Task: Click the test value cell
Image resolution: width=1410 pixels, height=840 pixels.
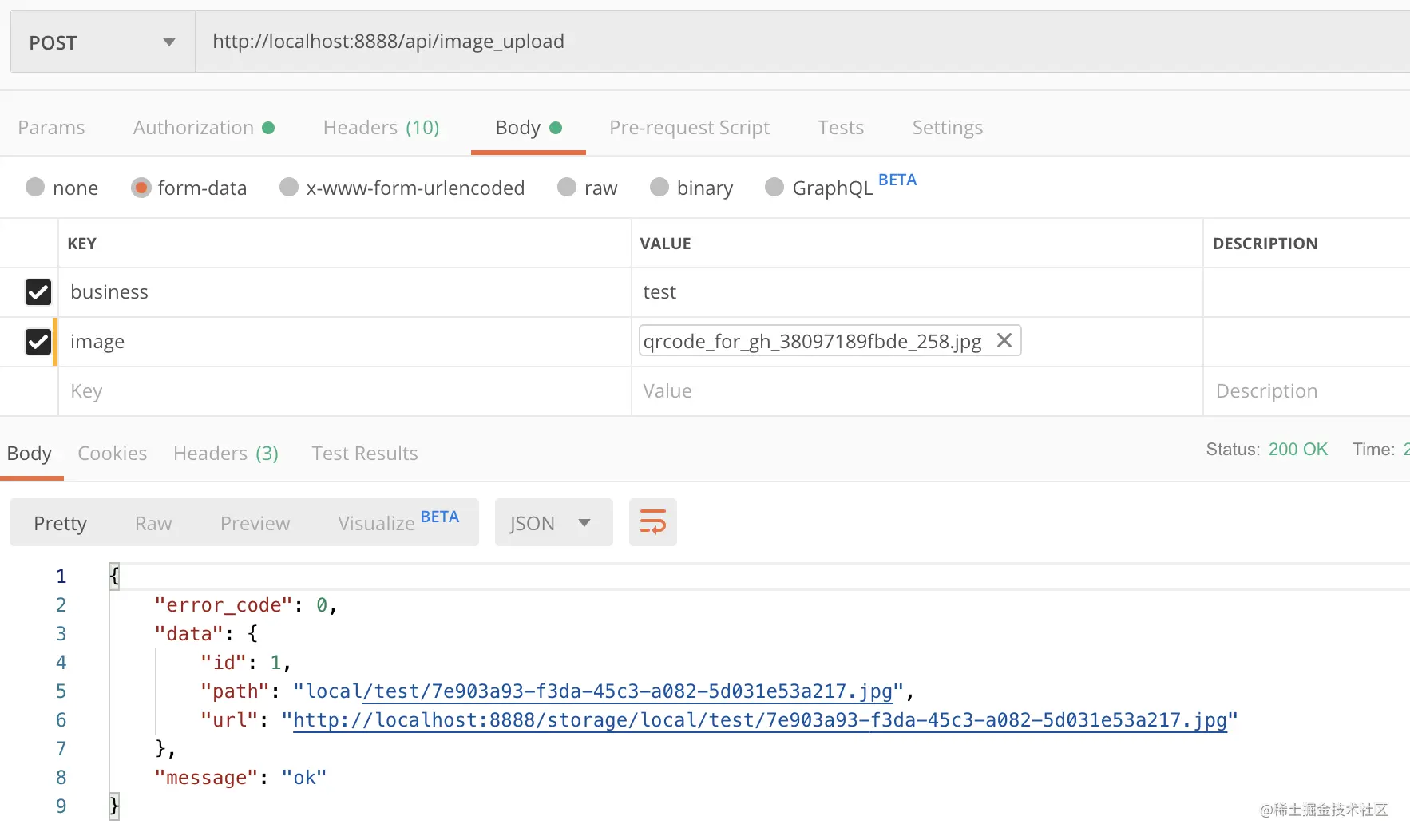Action: 917,292
